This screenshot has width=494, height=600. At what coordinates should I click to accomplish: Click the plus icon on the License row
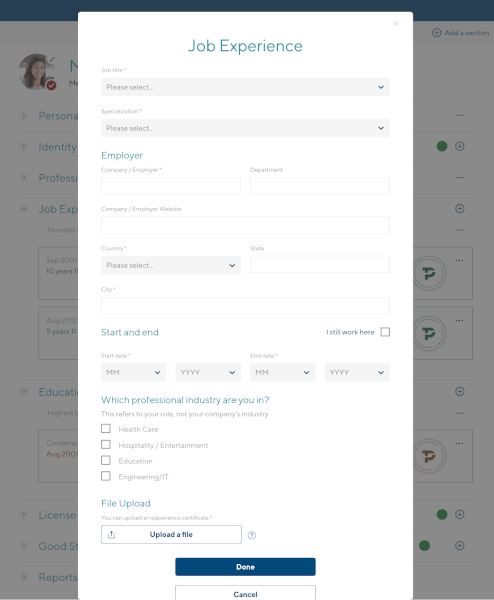pos(460,514)
